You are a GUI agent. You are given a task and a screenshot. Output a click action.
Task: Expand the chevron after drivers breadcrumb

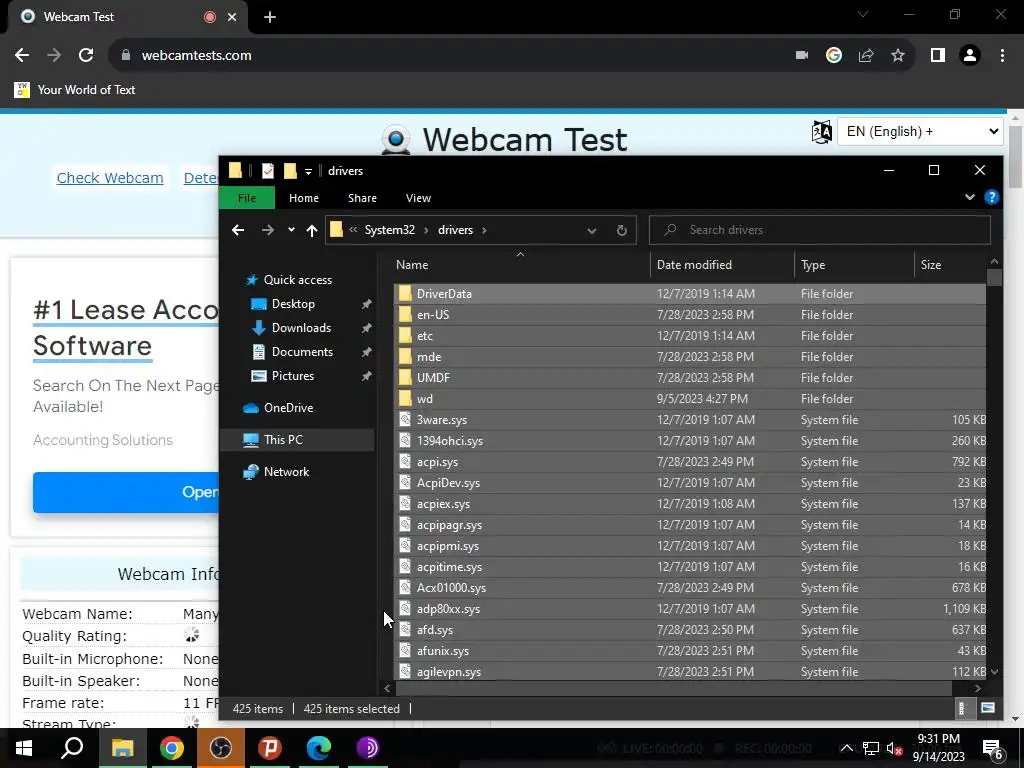[484, 230]
